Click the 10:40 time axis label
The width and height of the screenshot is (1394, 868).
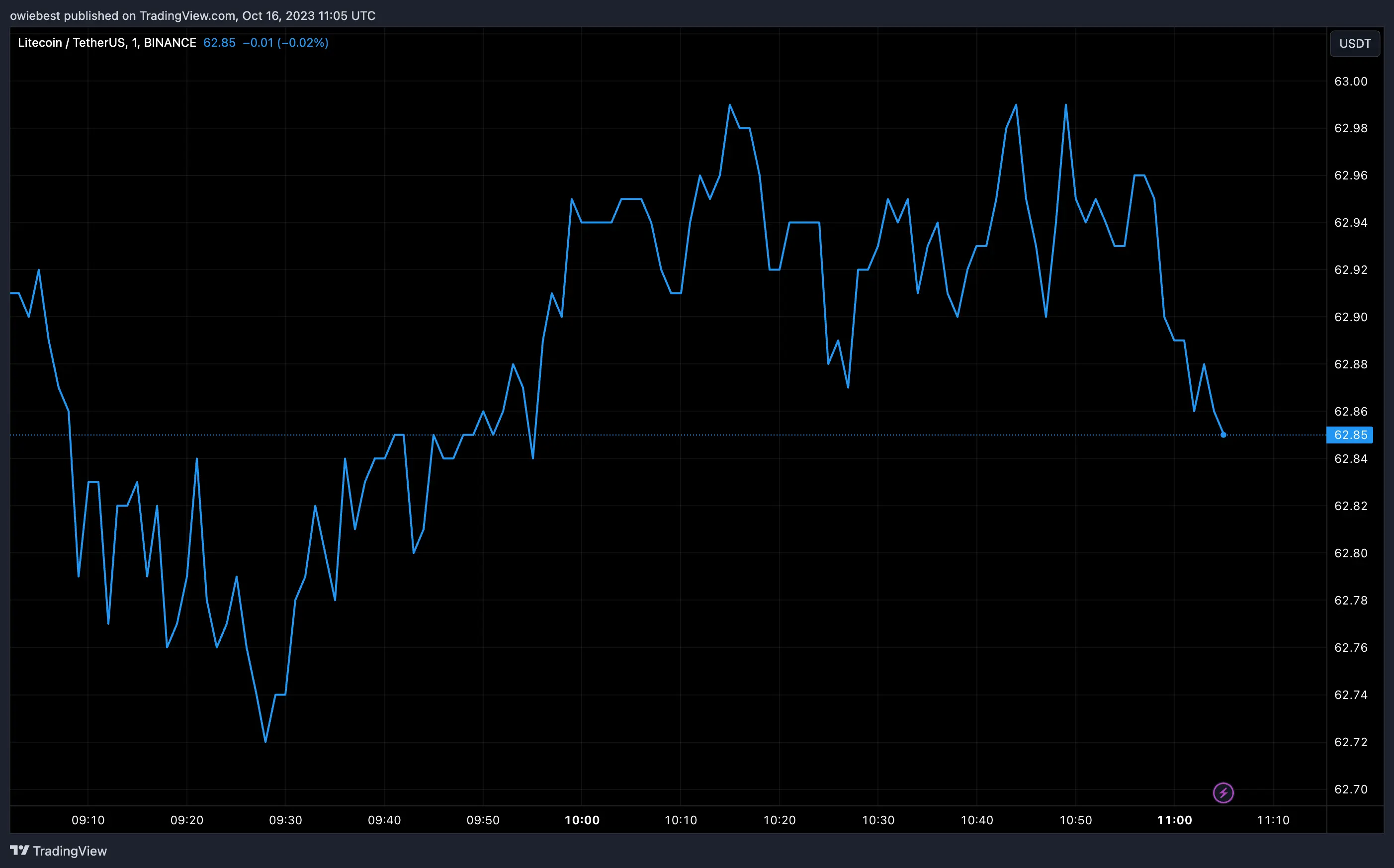[977, 820]
